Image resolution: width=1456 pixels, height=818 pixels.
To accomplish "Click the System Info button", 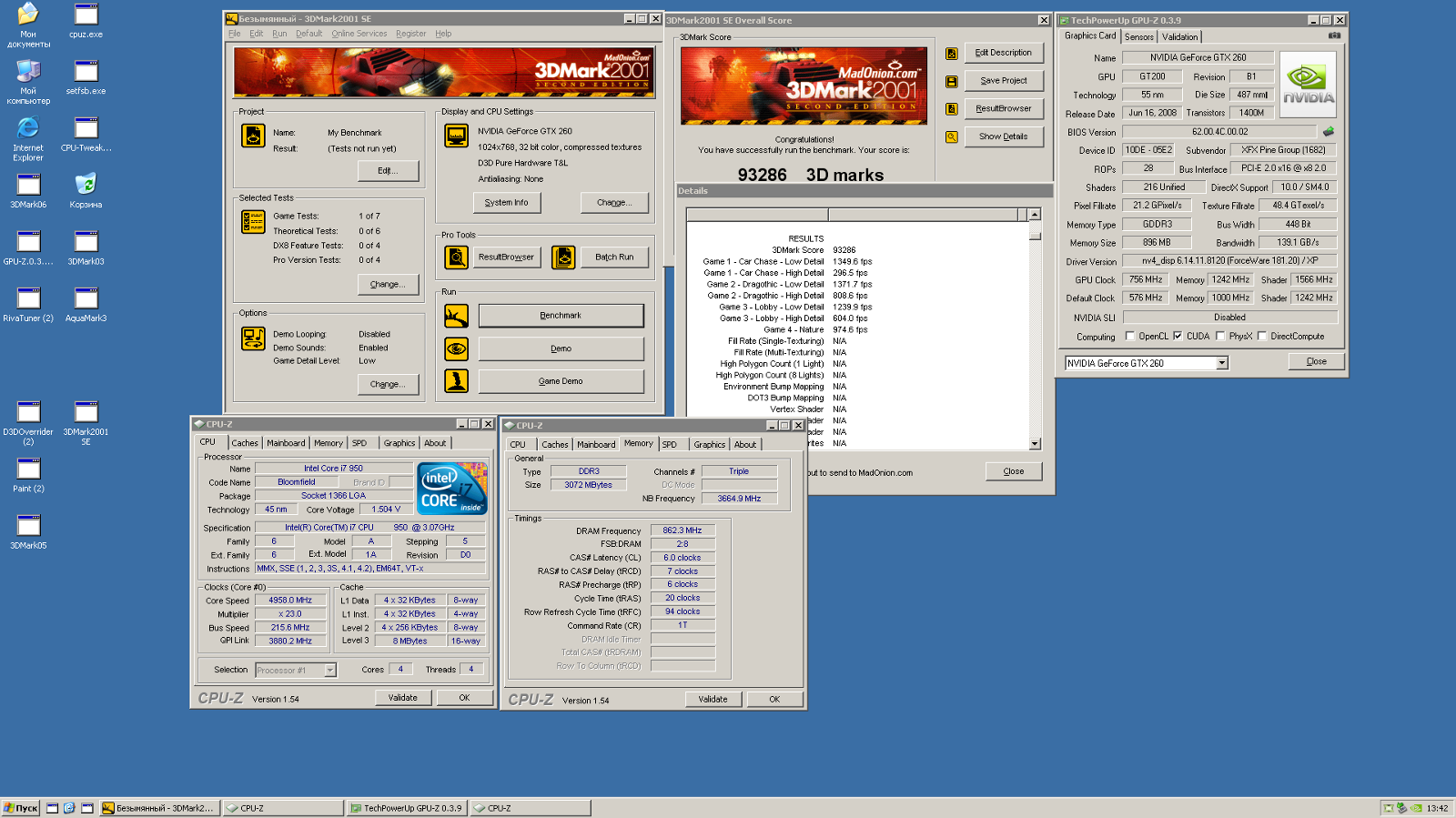I will (x=507, y=203).
